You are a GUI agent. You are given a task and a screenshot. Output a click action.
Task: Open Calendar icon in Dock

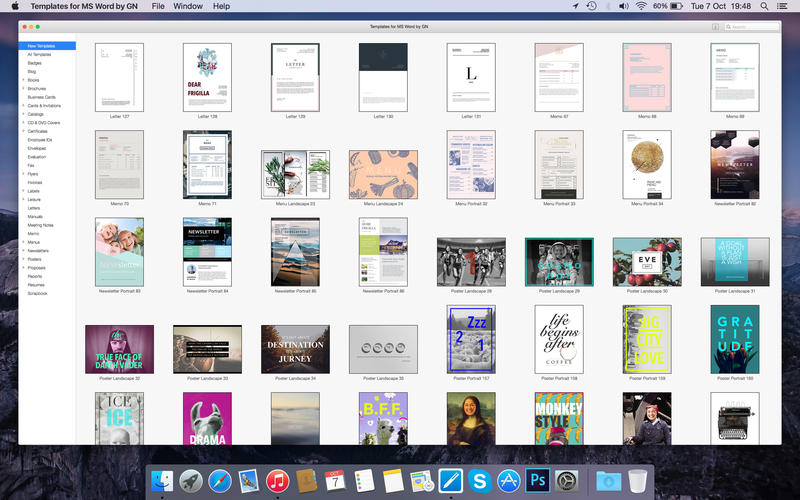pos(335,481)
